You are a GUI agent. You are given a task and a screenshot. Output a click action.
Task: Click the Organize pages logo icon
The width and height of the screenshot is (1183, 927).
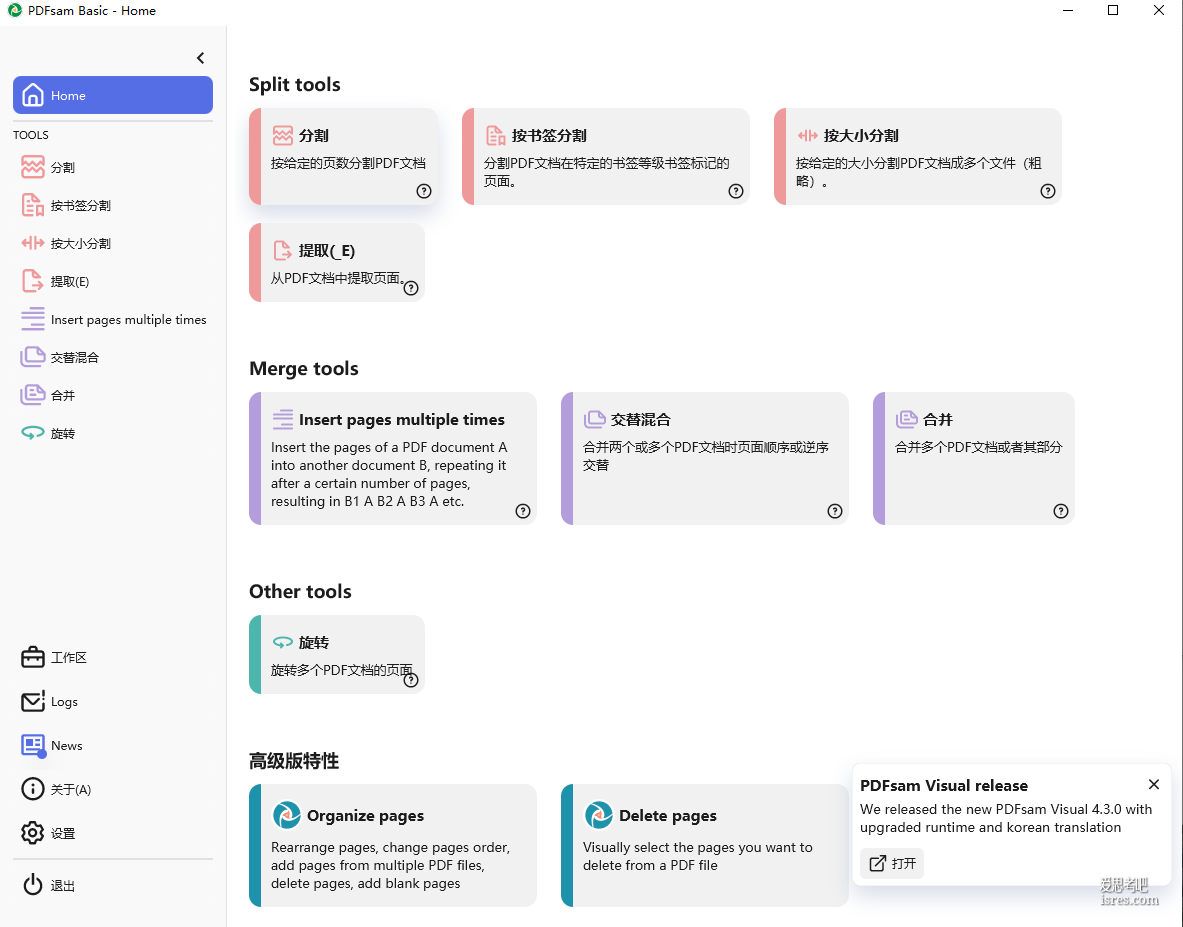coord(287,815)
